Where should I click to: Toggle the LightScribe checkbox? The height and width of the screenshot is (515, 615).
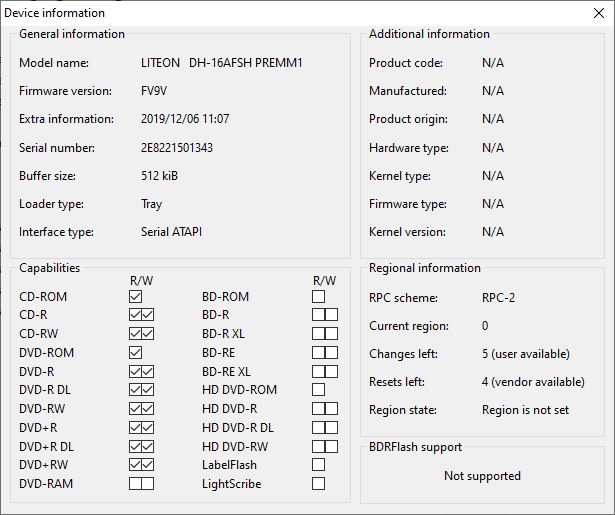pyautogui.click(x=319, y=484)
